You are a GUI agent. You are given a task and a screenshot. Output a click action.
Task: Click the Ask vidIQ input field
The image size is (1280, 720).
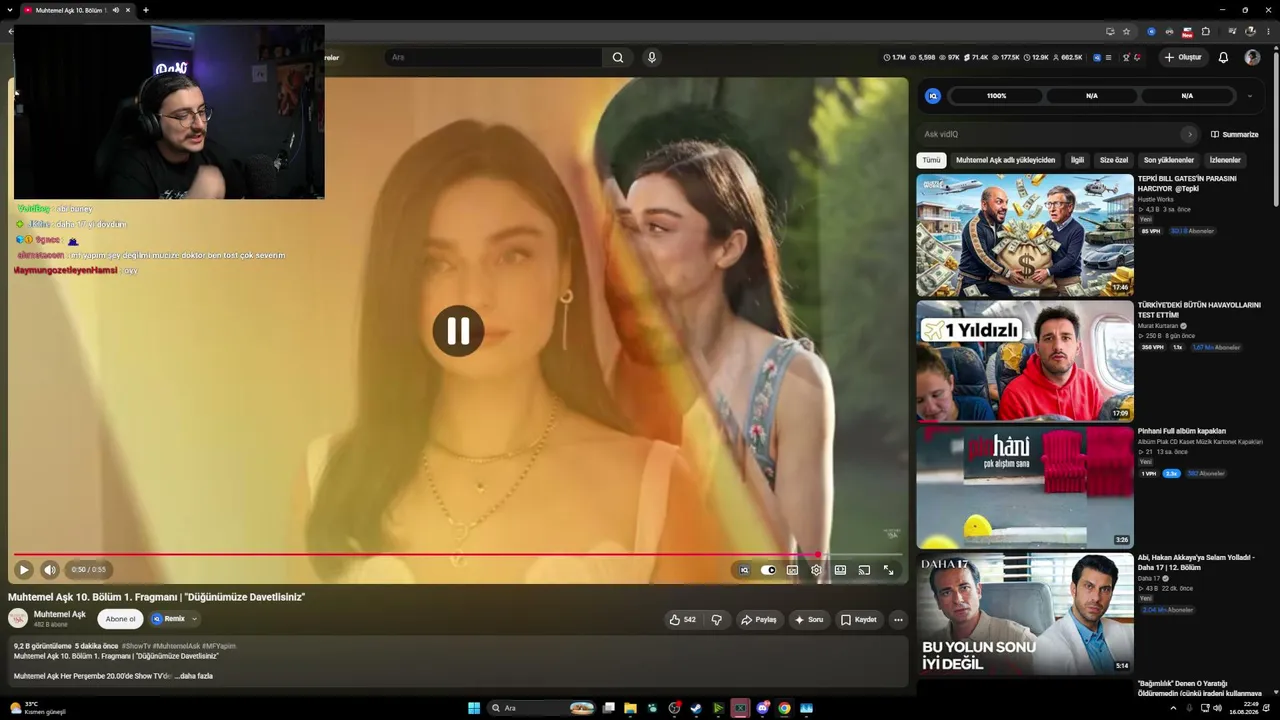click(1050, 134)
